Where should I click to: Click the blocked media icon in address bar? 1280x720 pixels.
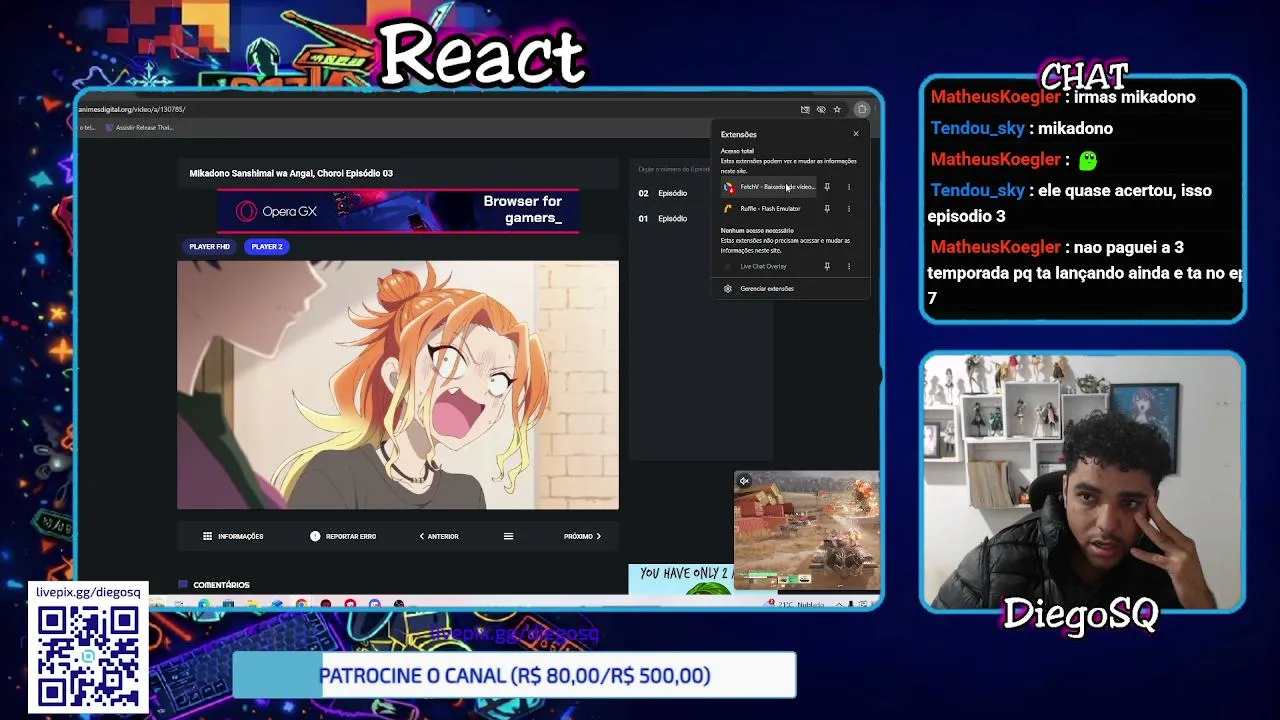[805, 109]
